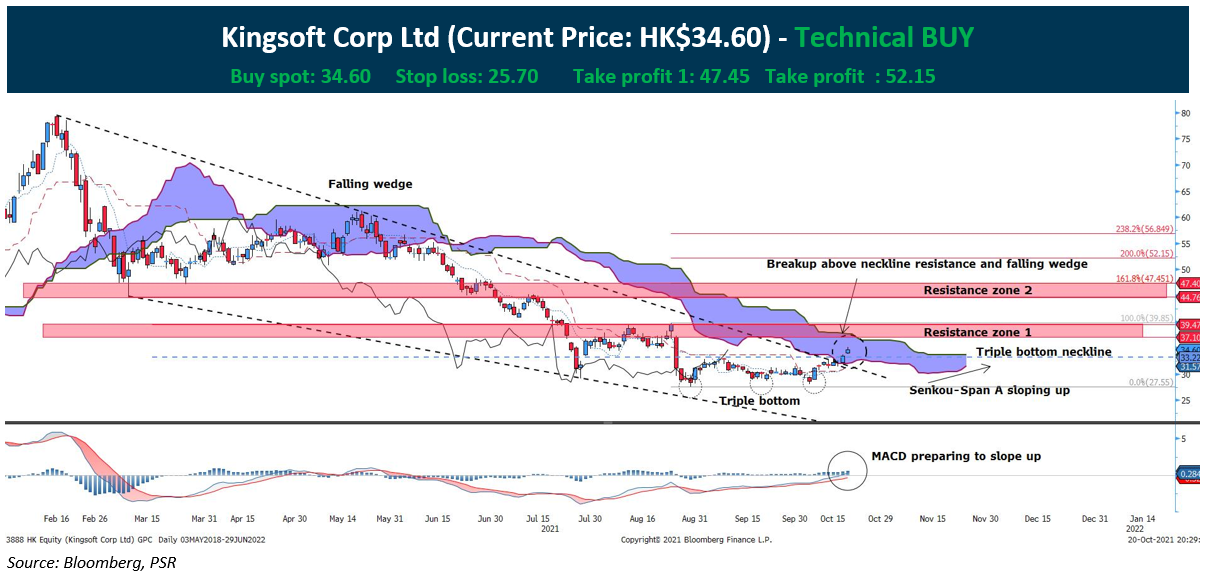Click the red 37.10 price tag
This screenshot has width=1208, height=581.
pos(1190,337)
